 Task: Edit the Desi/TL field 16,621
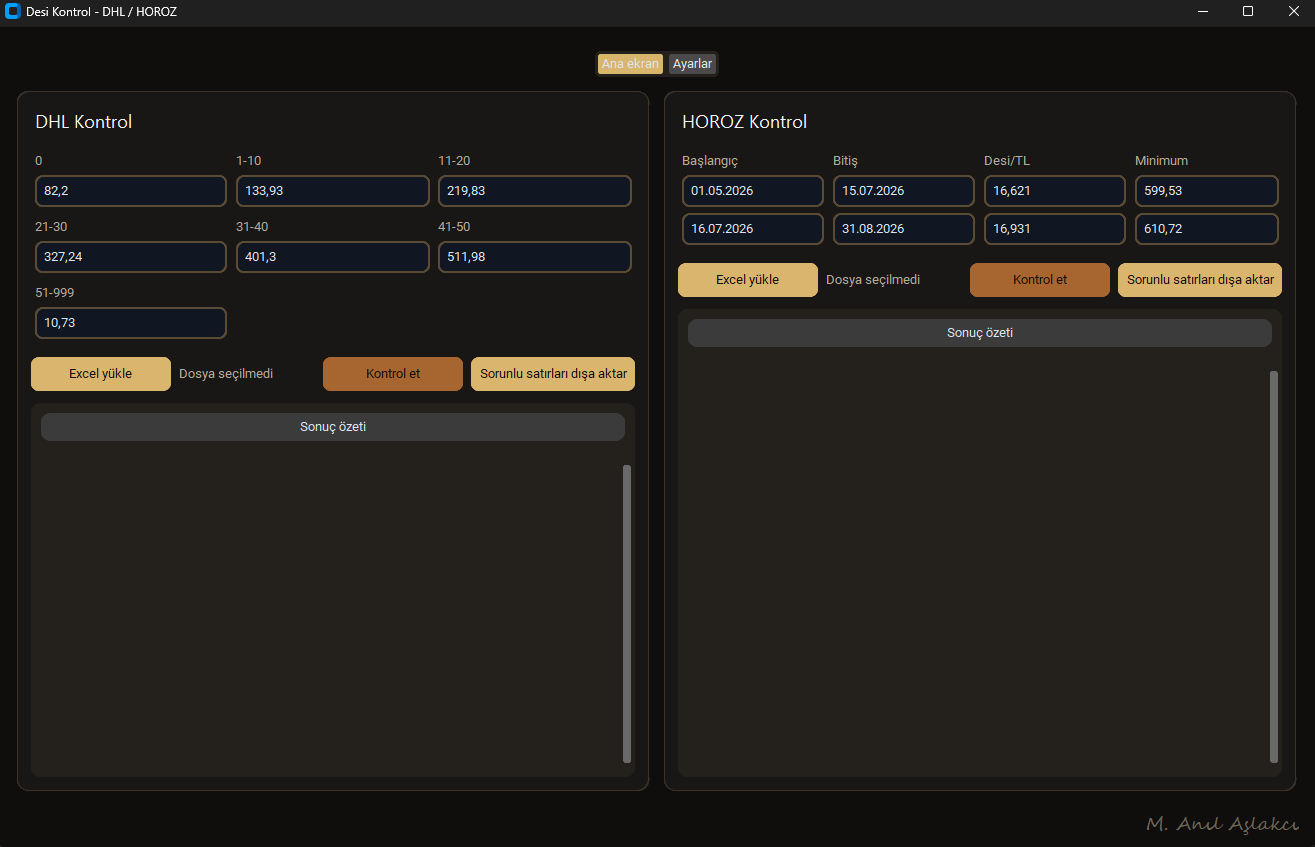click(1055, 191)
